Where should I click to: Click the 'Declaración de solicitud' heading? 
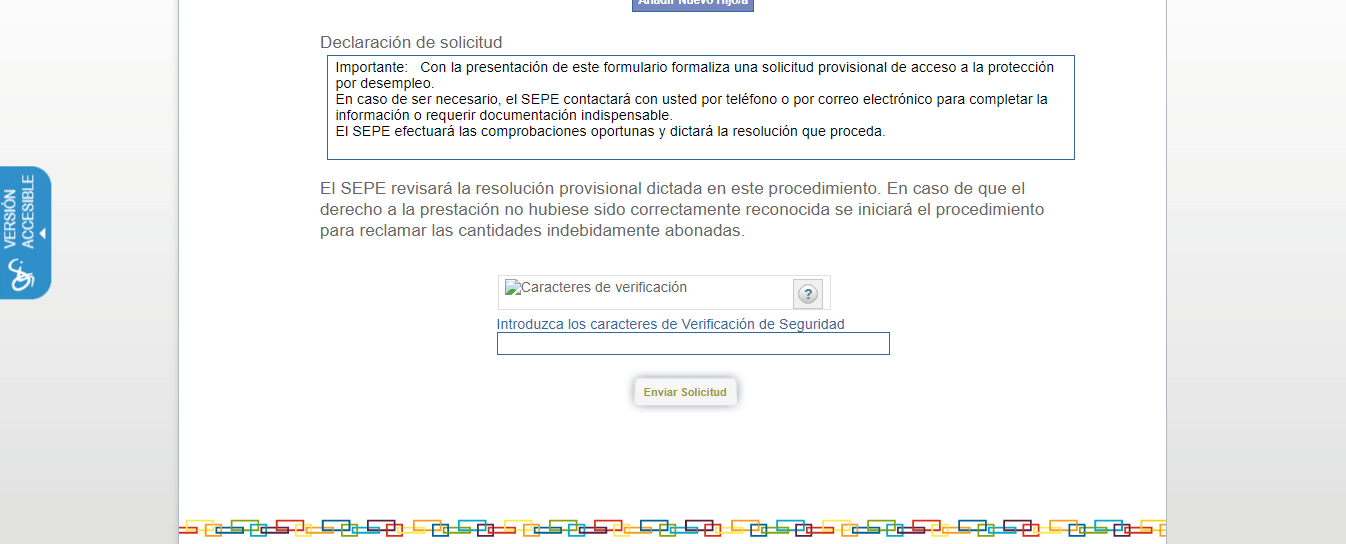(411, 42)
